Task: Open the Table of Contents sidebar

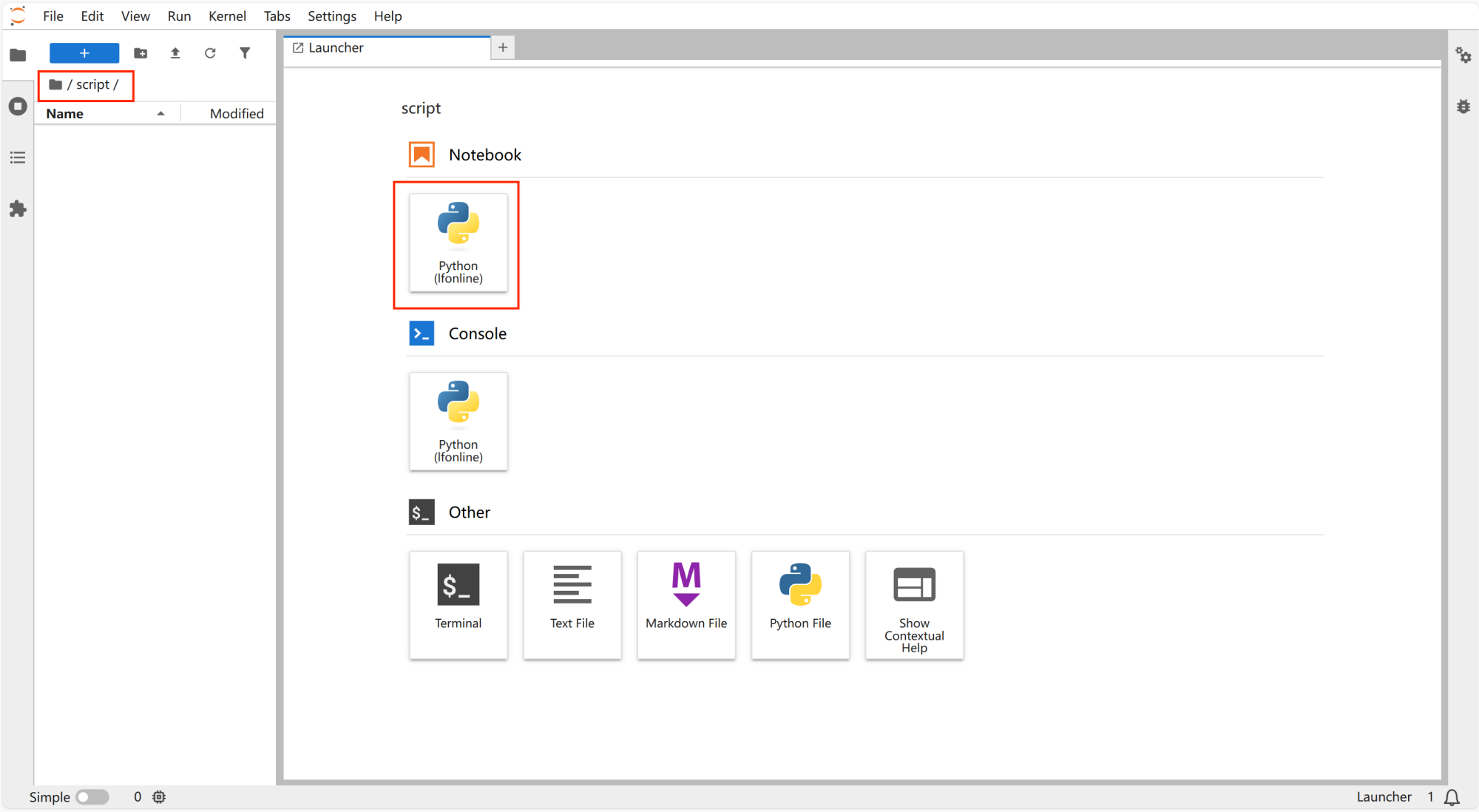Action: [x=18, y=158]
